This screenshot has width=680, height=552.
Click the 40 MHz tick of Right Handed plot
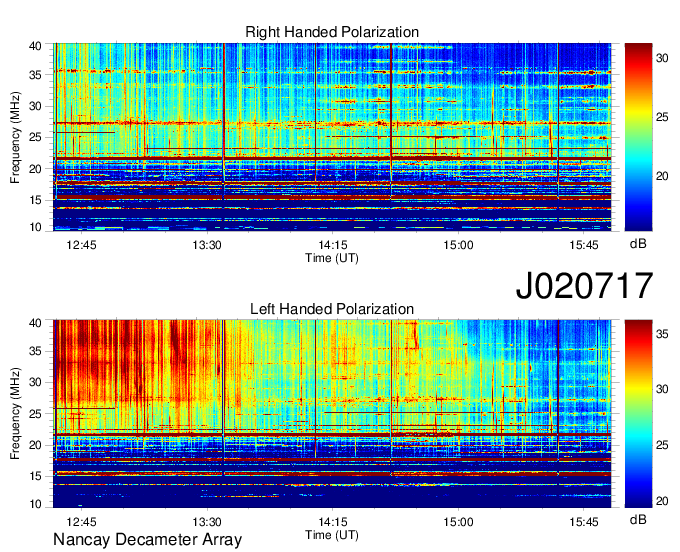click(36, 46)
